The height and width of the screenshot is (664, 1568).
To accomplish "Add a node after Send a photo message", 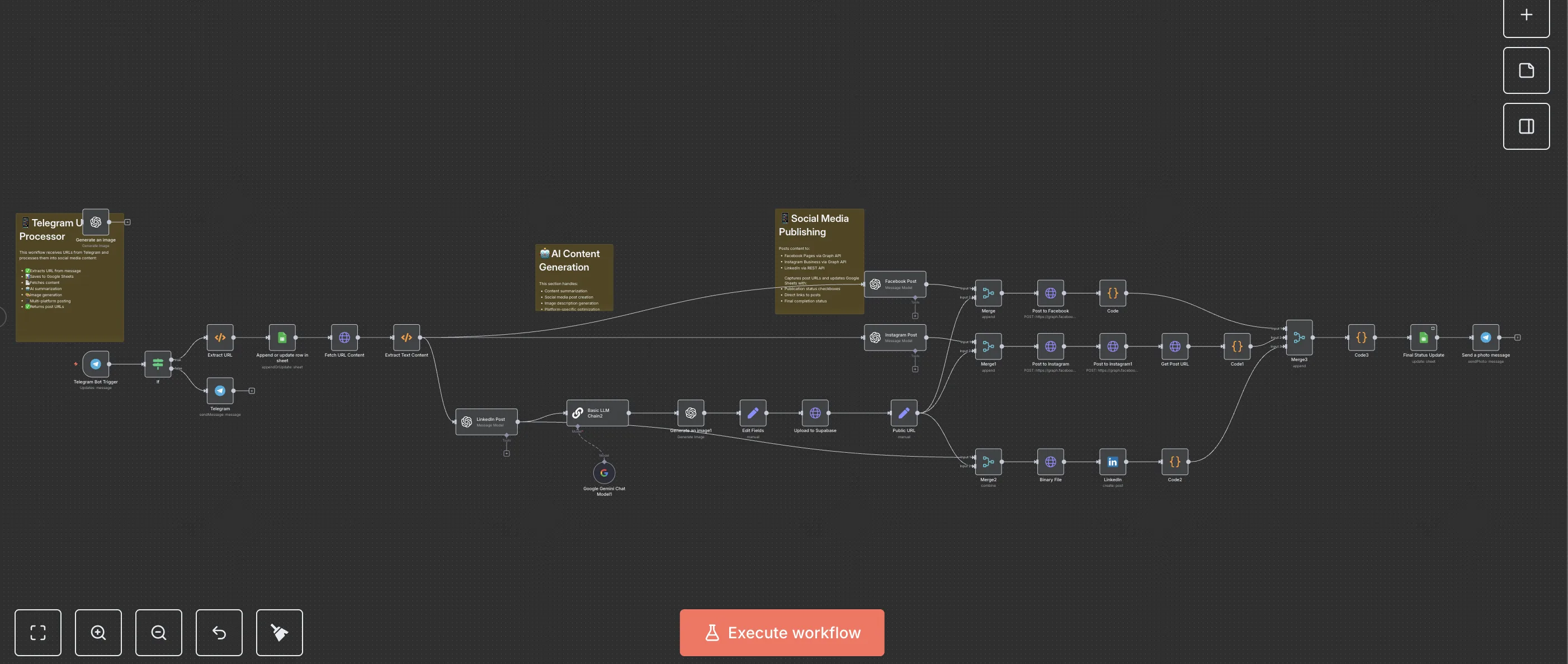I will 1518,337.
